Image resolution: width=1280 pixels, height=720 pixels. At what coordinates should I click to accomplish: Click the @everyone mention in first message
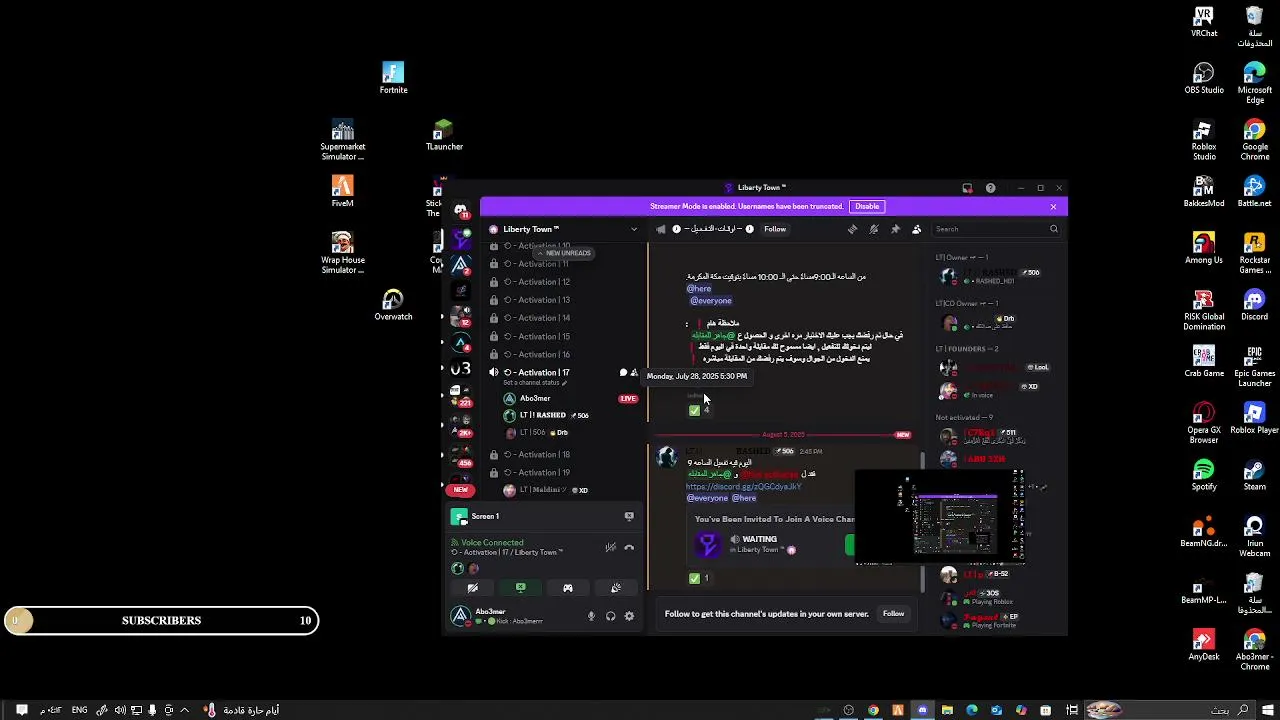tap(710, 300)
